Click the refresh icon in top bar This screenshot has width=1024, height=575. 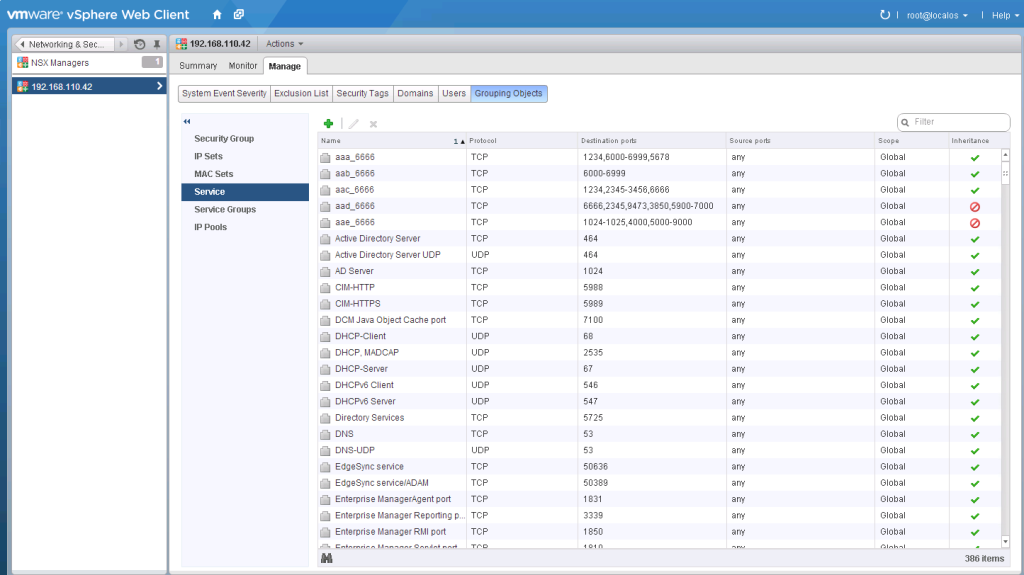pyautogui.click(x=885, y=14)
